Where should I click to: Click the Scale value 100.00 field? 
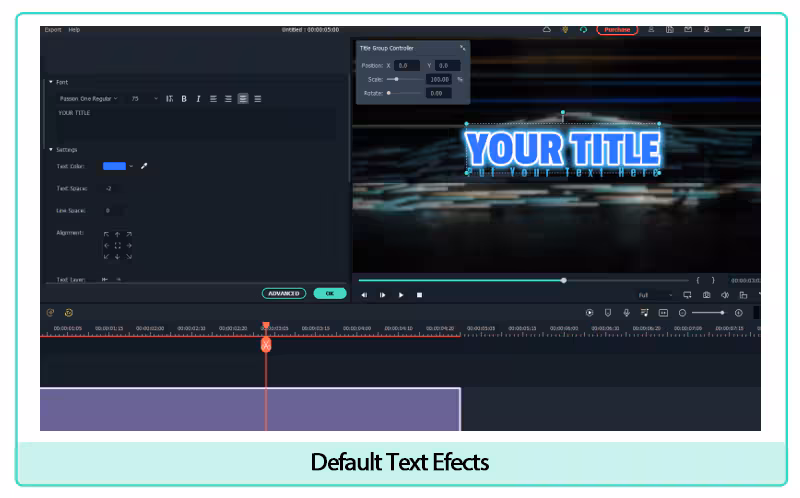(439, 79)
